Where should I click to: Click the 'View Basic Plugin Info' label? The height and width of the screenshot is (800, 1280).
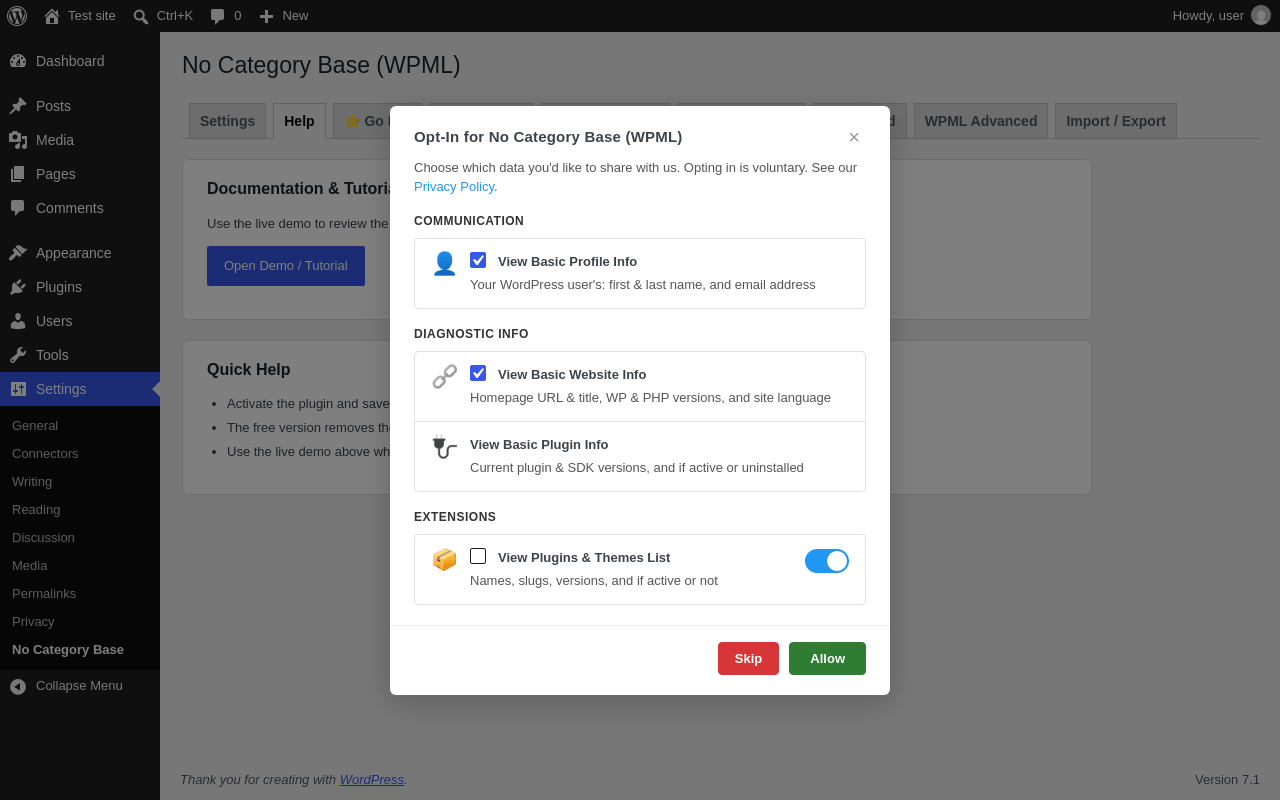click(x=539, y=445)
